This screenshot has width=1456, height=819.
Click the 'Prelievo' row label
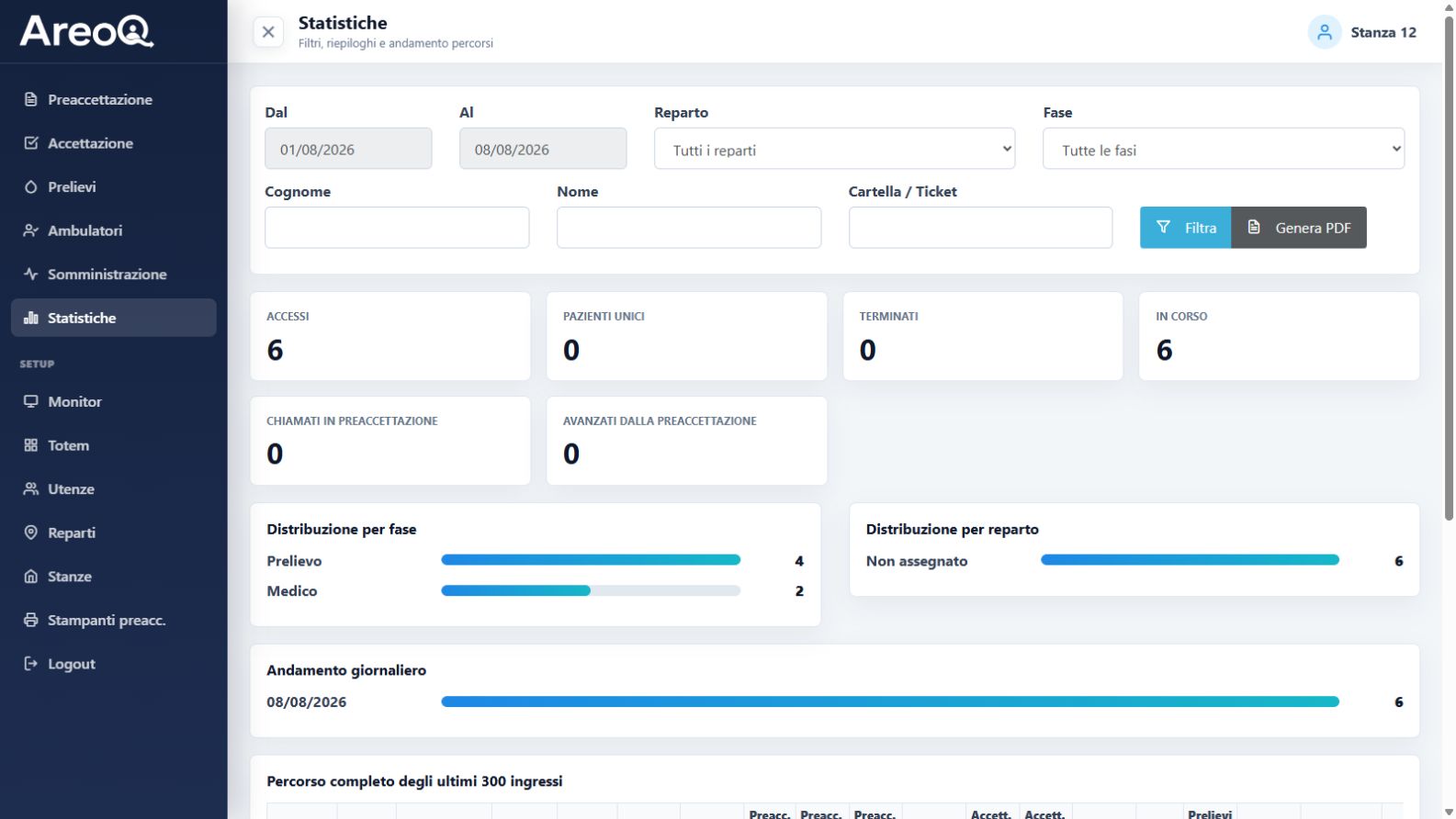tap(294, 561)
